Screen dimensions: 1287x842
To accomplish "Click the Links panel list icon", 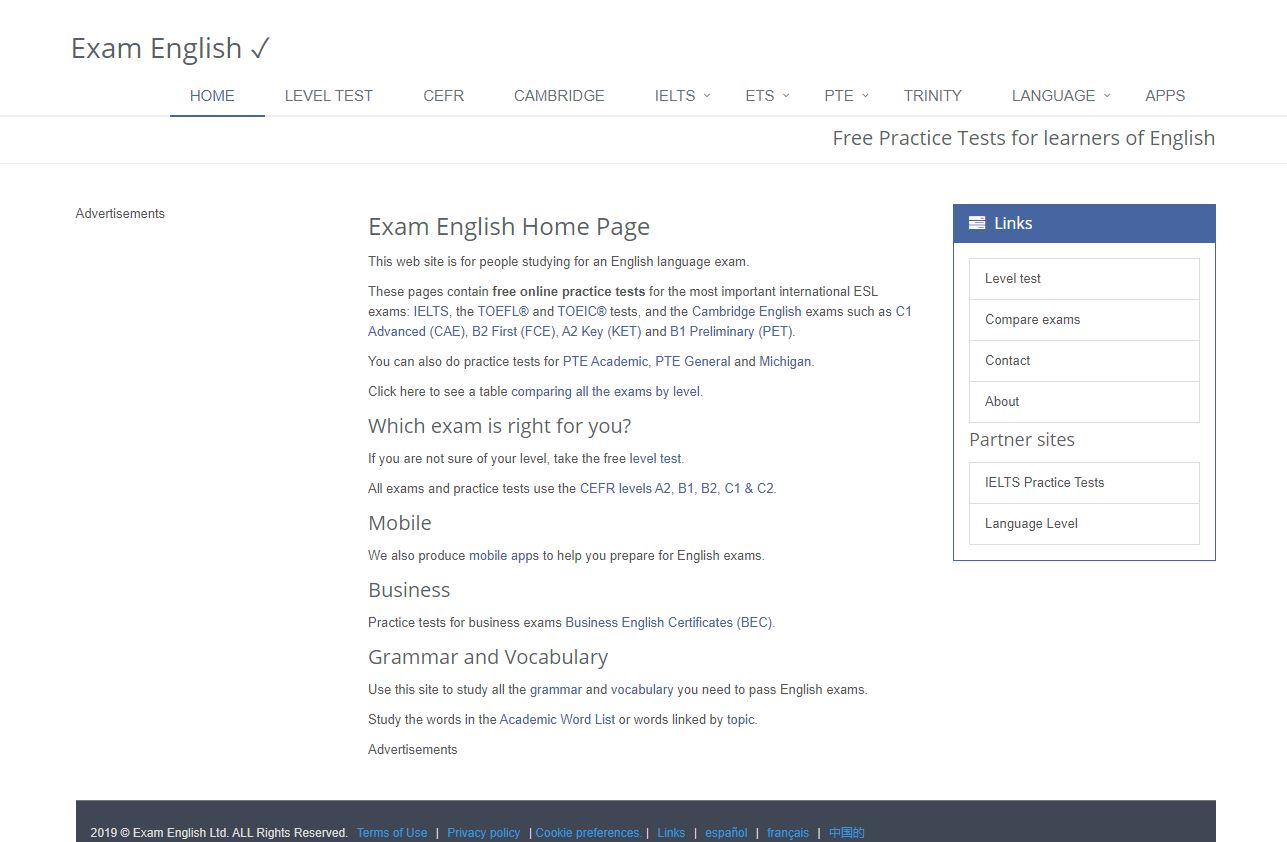I will (x=977, y=223).
